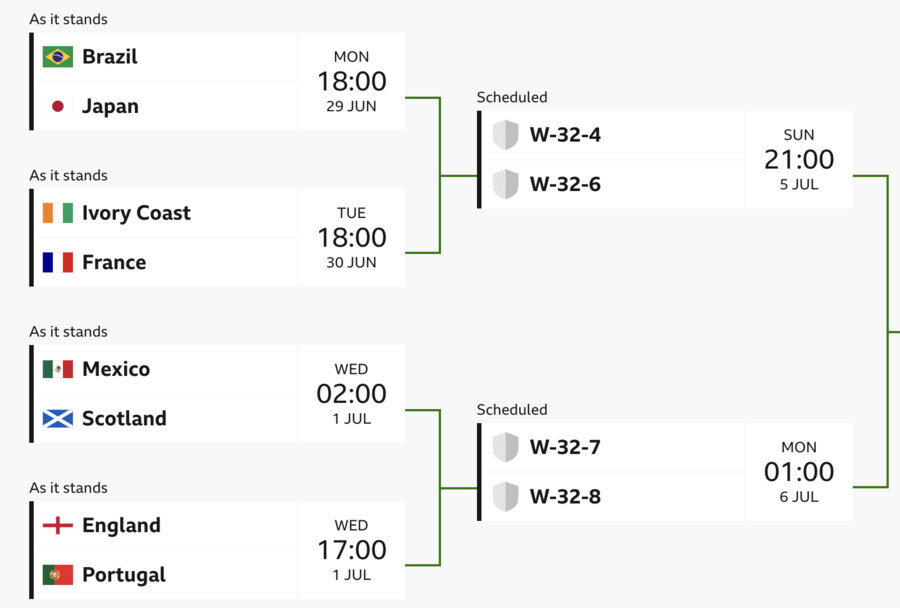Select the Scotland saltire flag icon
Screen dimensions: 900x608
57,419
